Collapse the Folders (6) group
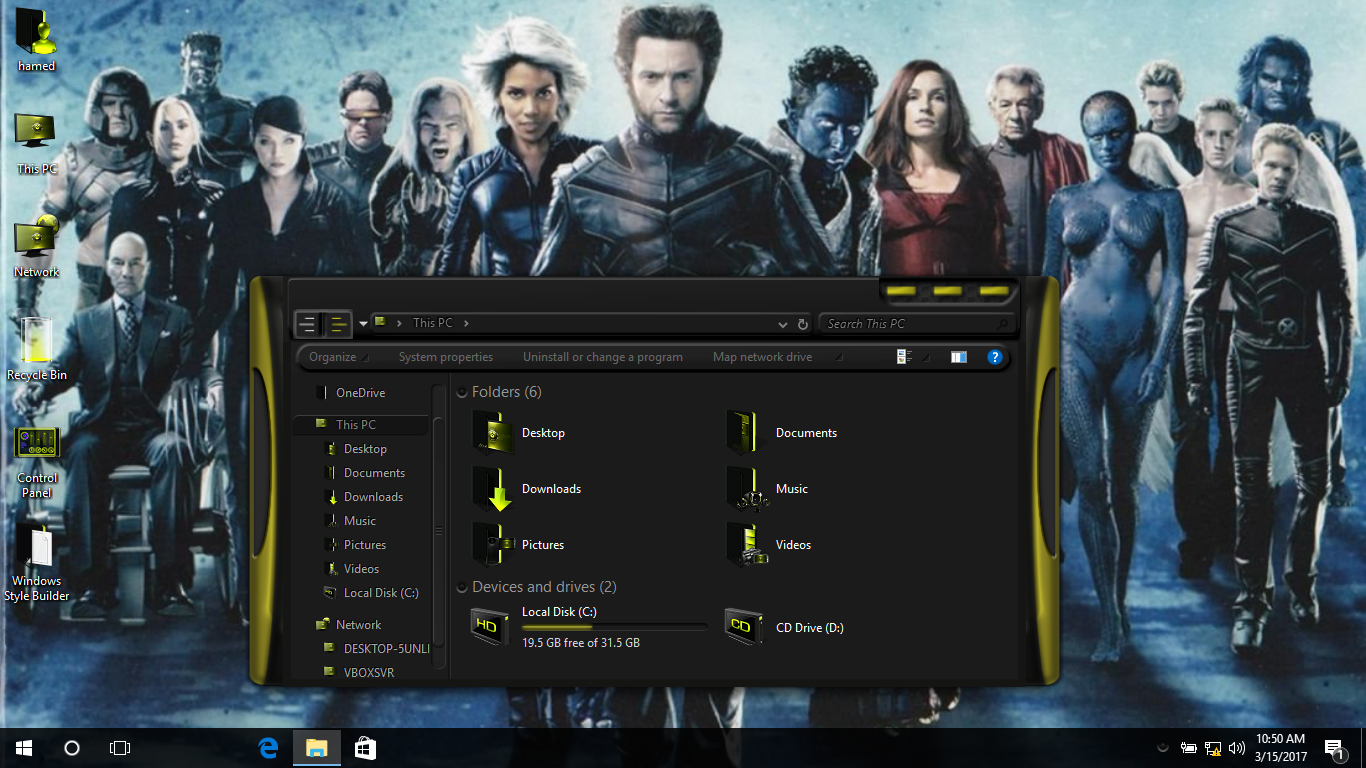This screenshot has height=768, width=1366. pos(462,393)
